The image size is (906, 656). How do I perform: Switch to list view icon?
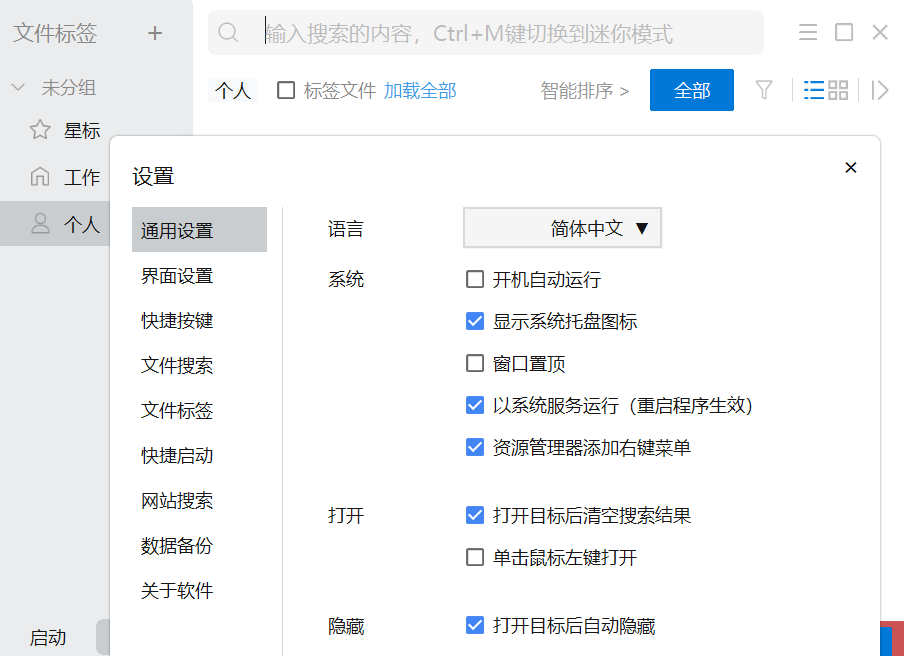814,90
